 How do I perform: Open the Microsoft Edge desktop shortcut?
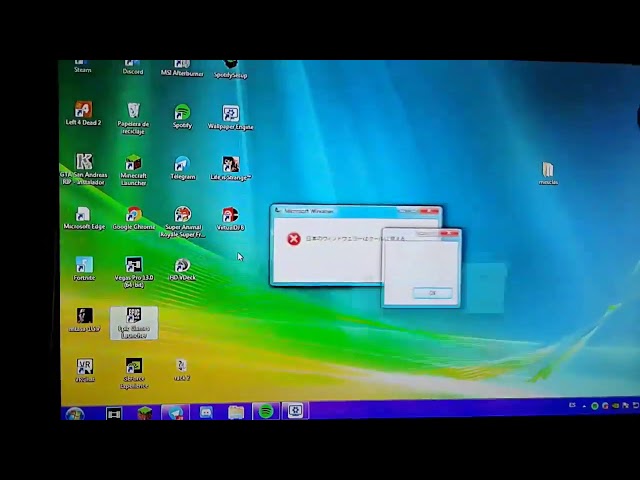(x=84, y=215)
